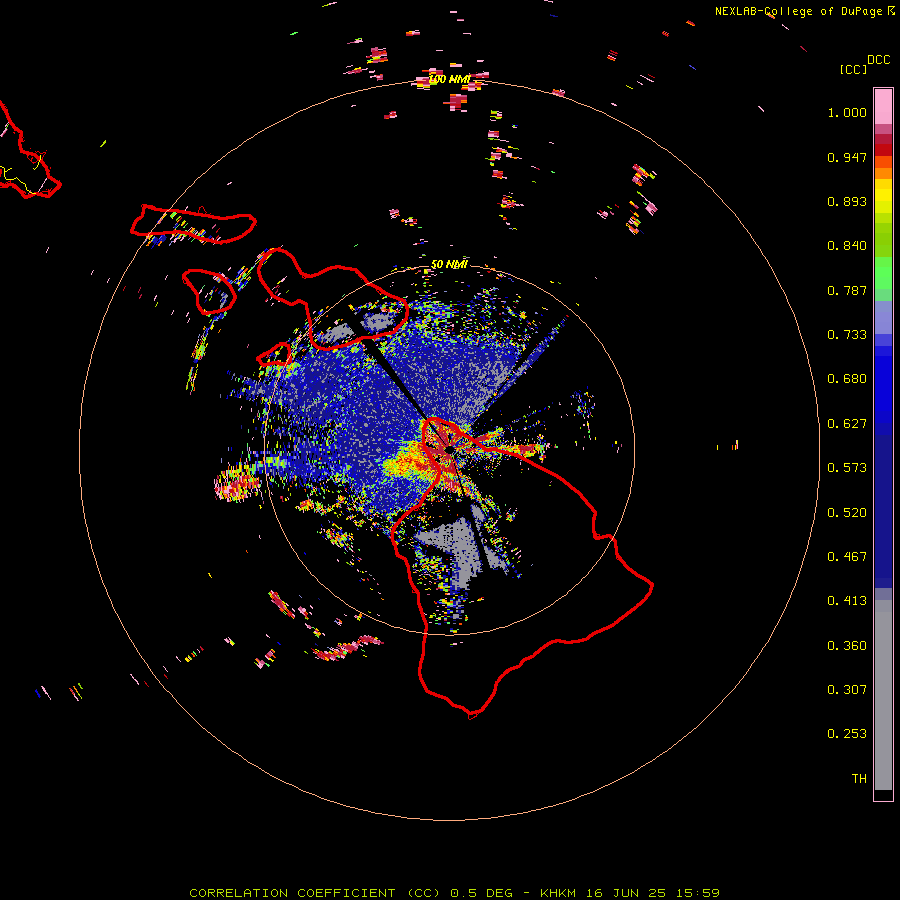
Task: Click the TH threshold label
Action: (x=859, y=779)
